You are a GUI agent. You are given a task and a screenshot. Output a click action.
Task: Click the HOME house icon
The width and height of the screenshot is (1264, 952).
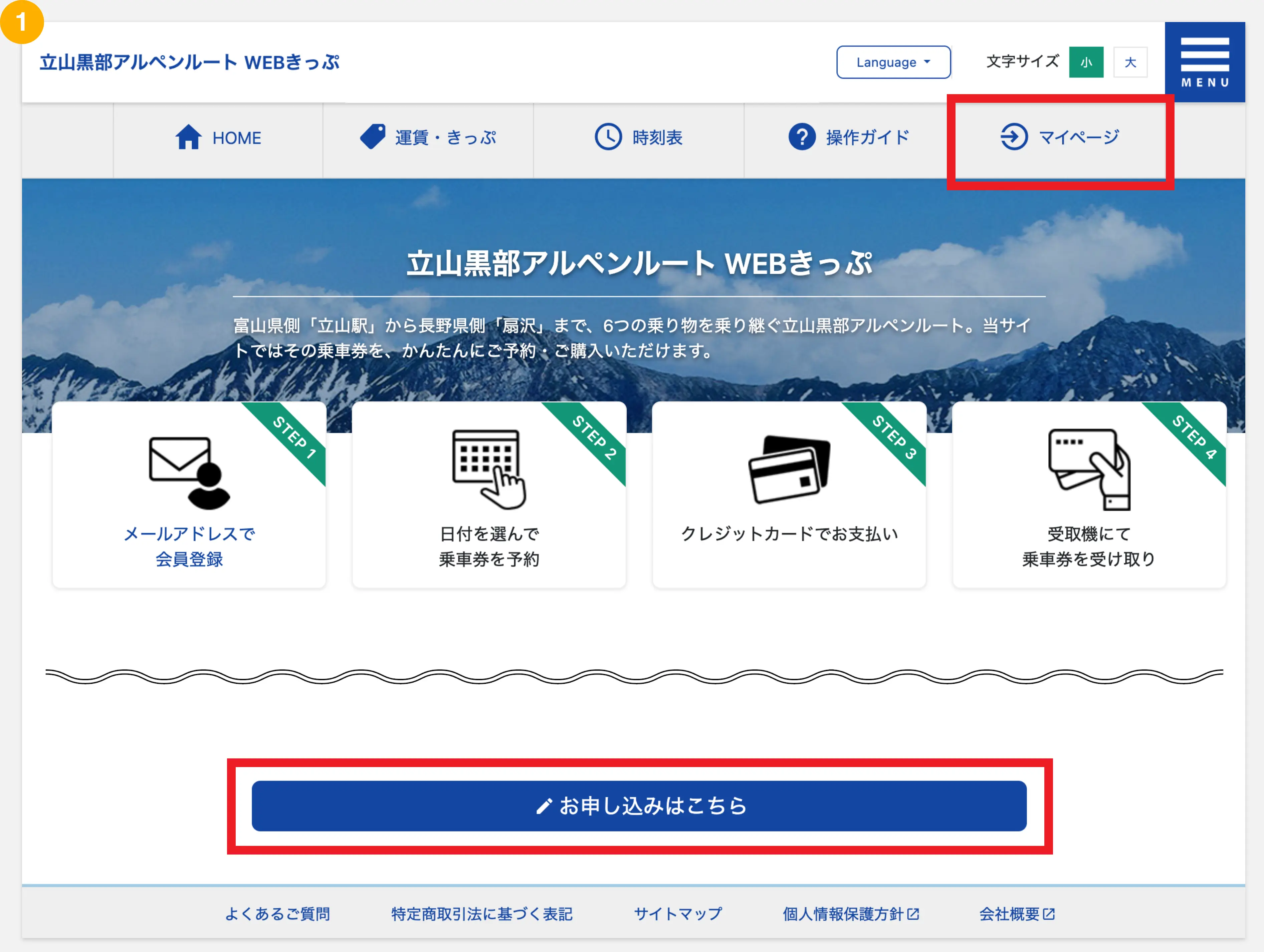188,137
